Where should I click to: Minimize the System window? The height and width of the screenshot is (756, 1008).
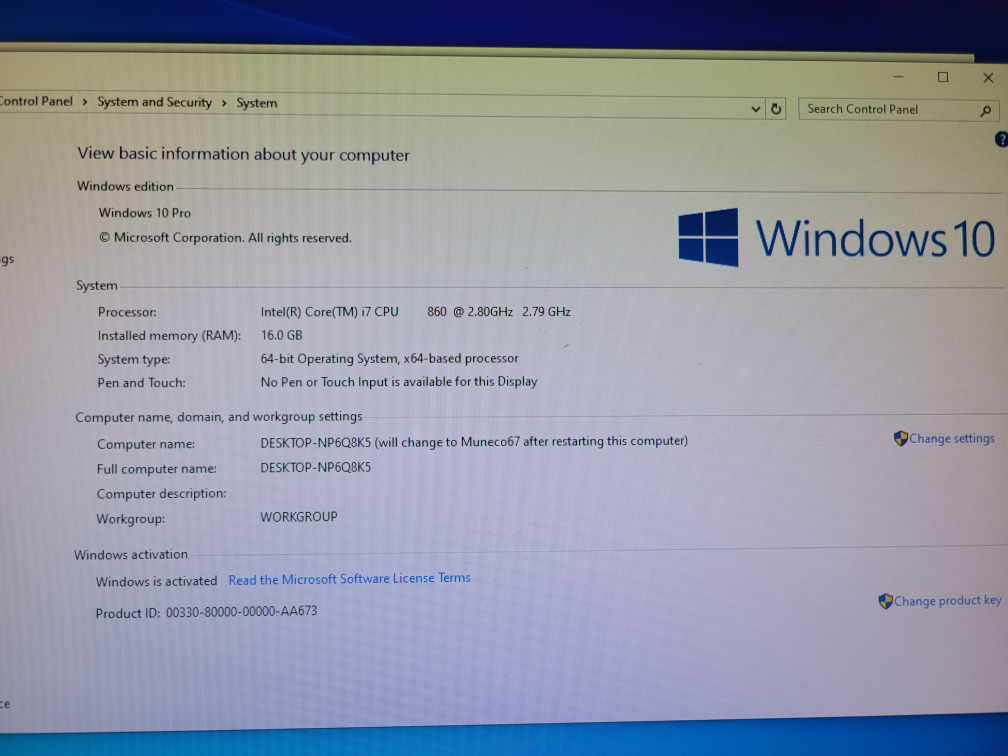(899, 77)
